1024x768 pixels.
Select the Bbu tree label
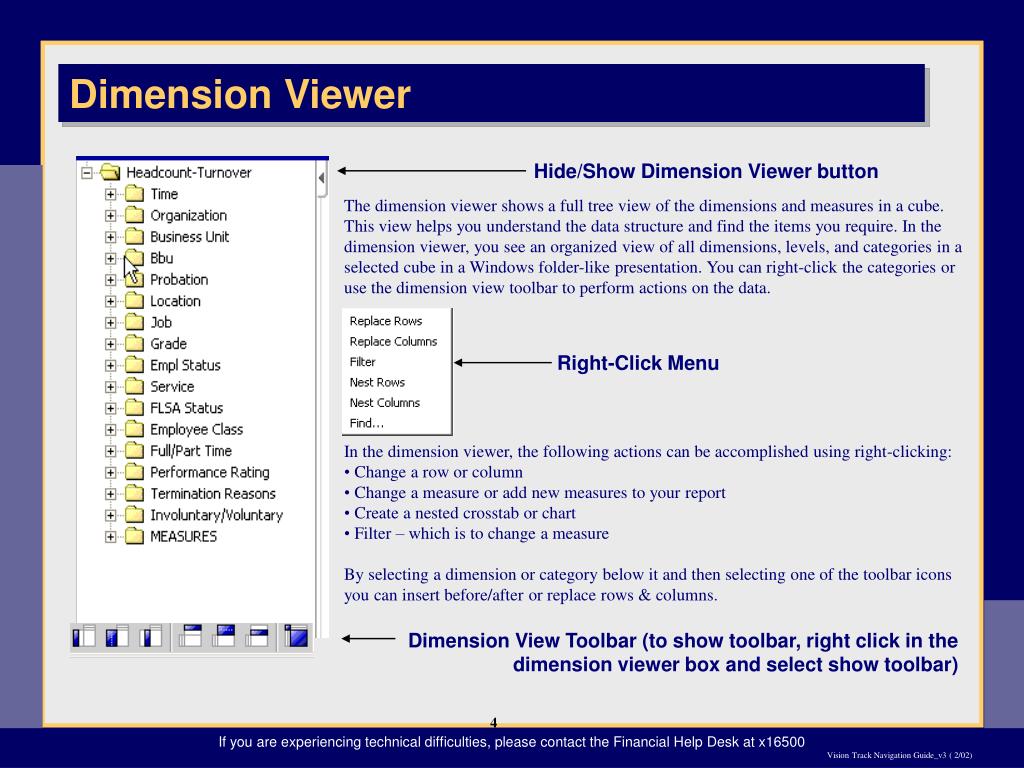pyautogui.click(x=162, y=258)
